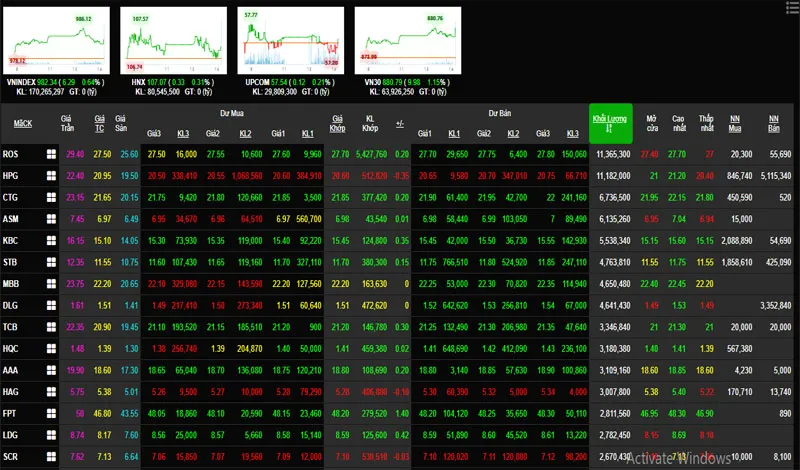Open the grid icon in the ASM row
This screenshot has width=800, height=470.
pyautogui.click(x=51, y=219)
